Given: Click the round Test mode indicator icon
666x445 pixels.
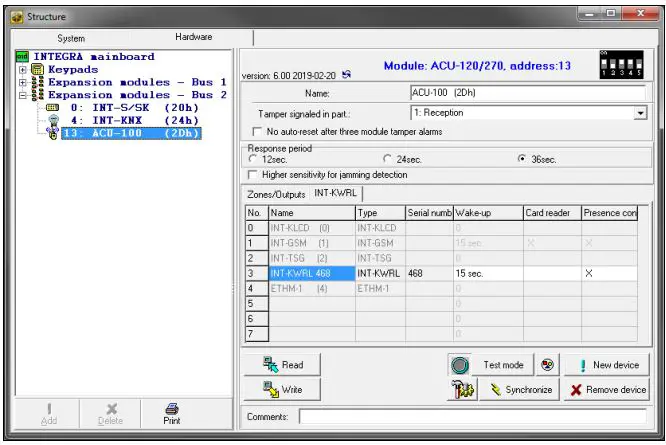Looking at the screenshot, I should click(460, 365).
